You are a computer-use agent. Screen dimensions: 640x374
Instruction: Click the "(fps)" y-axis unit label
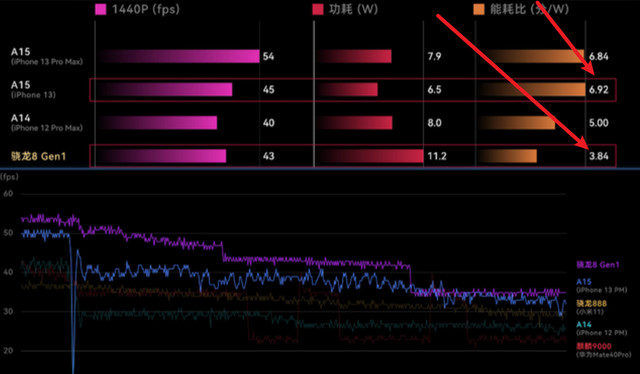pyautogui.click(x=9, y=177)
